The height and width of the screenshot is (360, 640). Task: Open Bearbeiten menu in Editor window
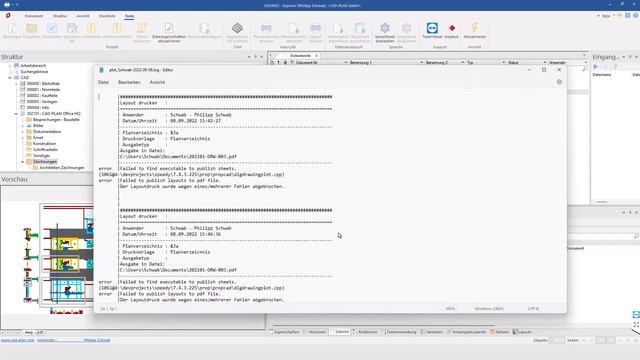coord(129,82)
